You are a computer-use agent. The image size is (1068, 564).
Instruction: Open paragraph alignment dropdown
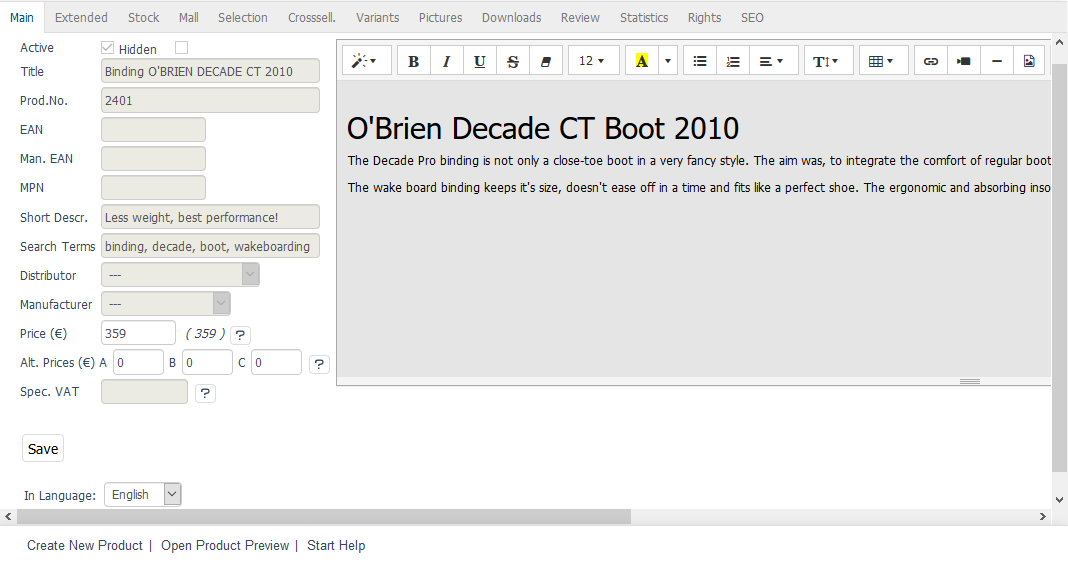(x=773, y=61)
